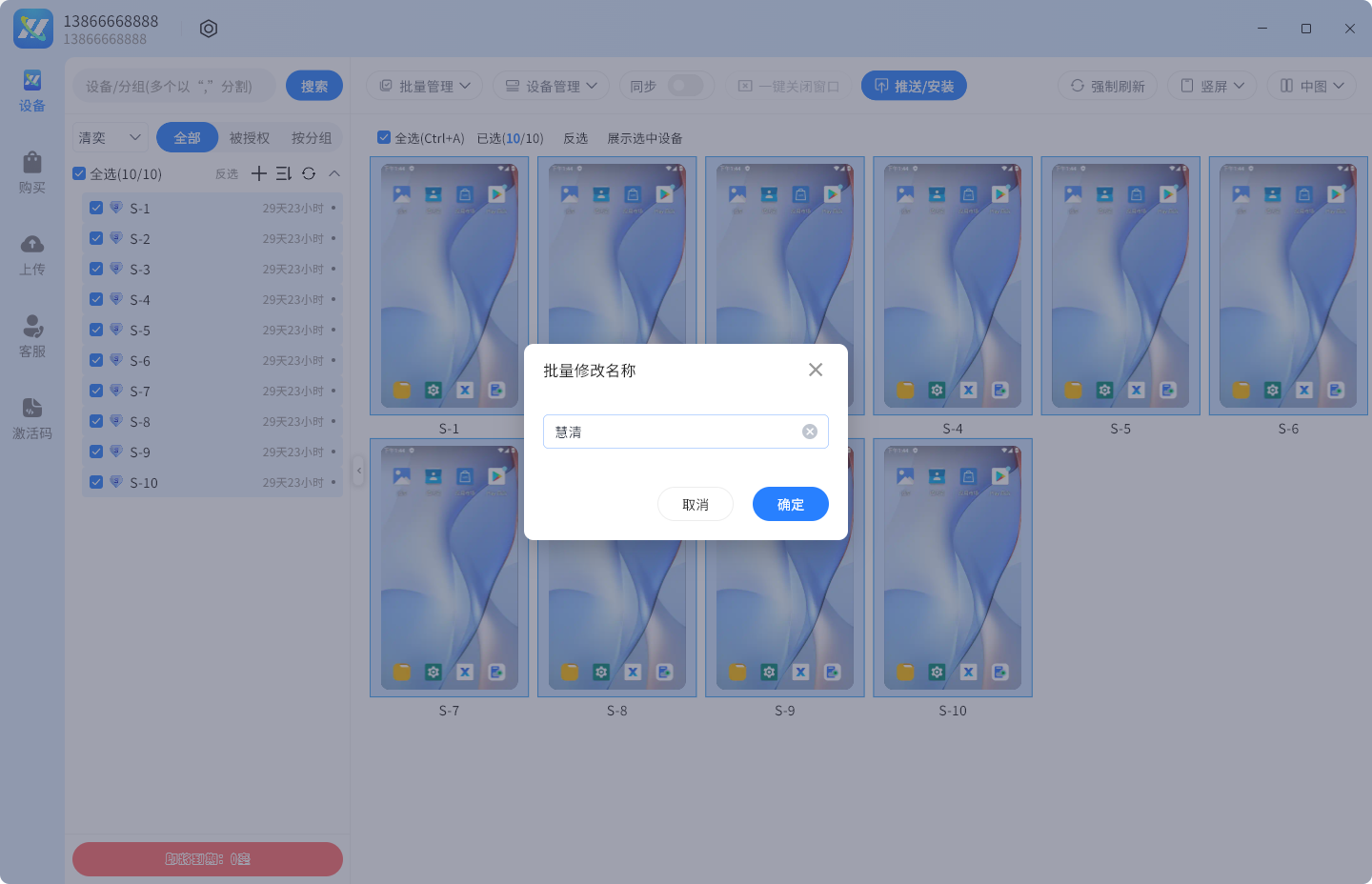This screenshot has height=884, width=1372.
Task: Open the 竖屏 orientation dropdown
Action: click(x=1212, y=86)
